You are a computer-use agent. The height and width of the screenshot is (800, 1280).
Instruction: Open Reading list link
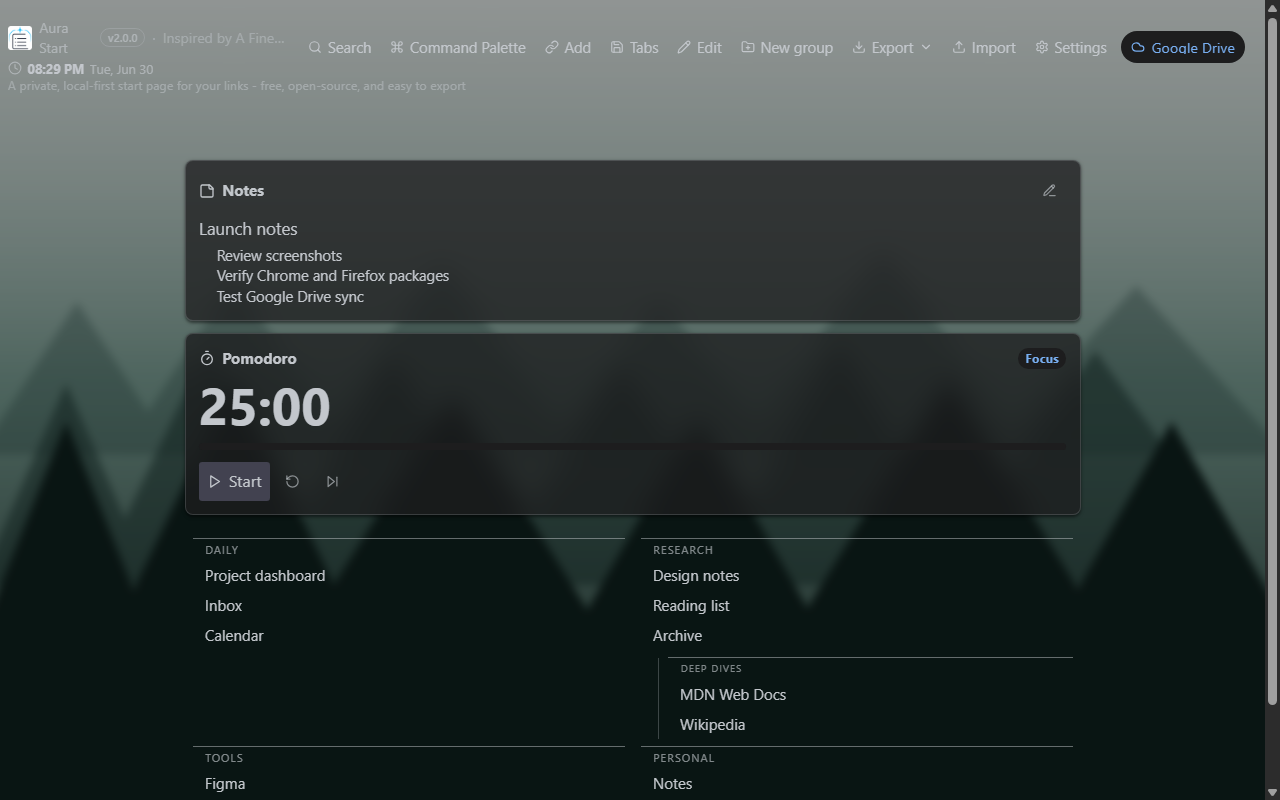point(691,606)
